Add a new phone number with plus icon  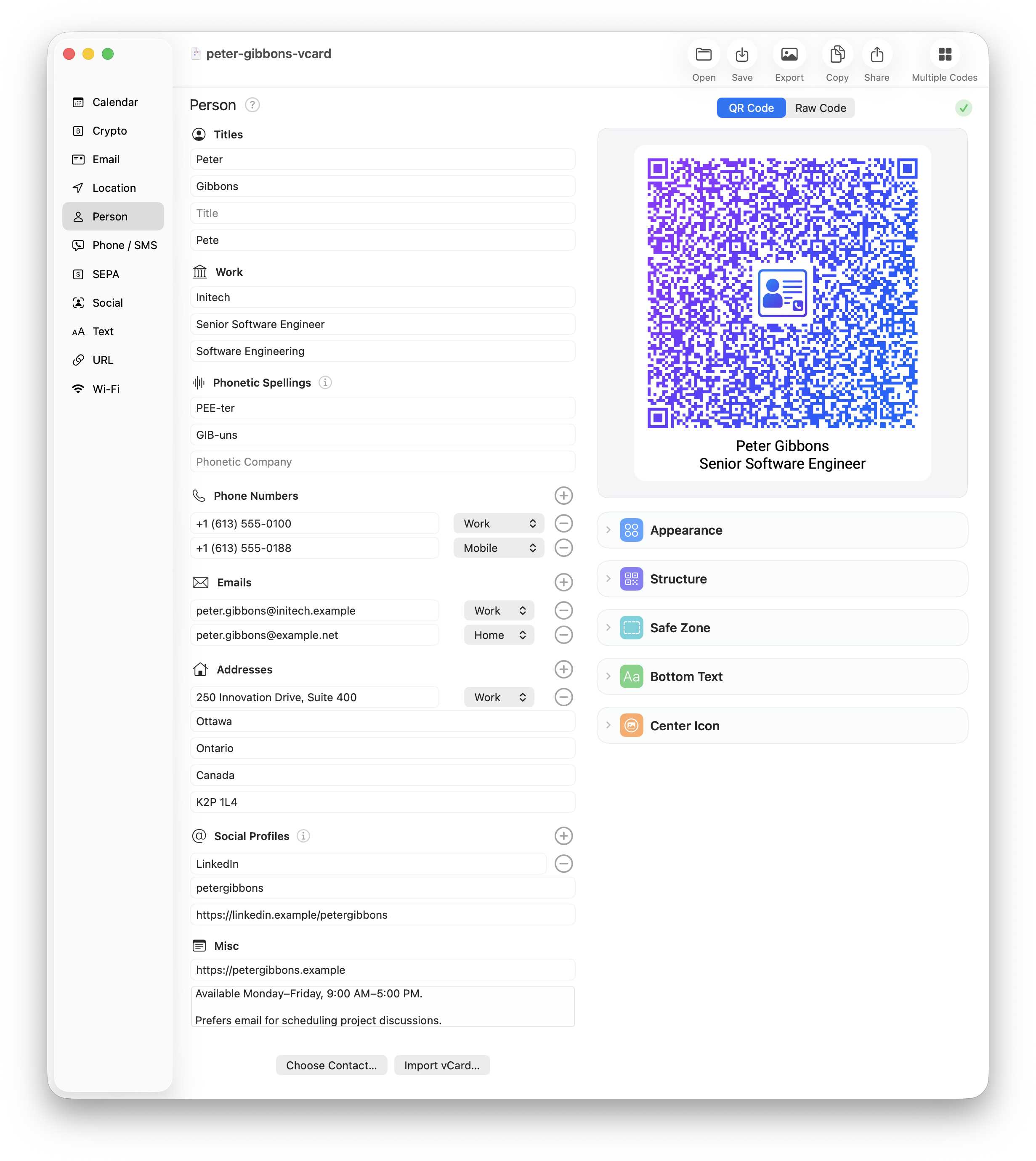(x=563, y=496)
